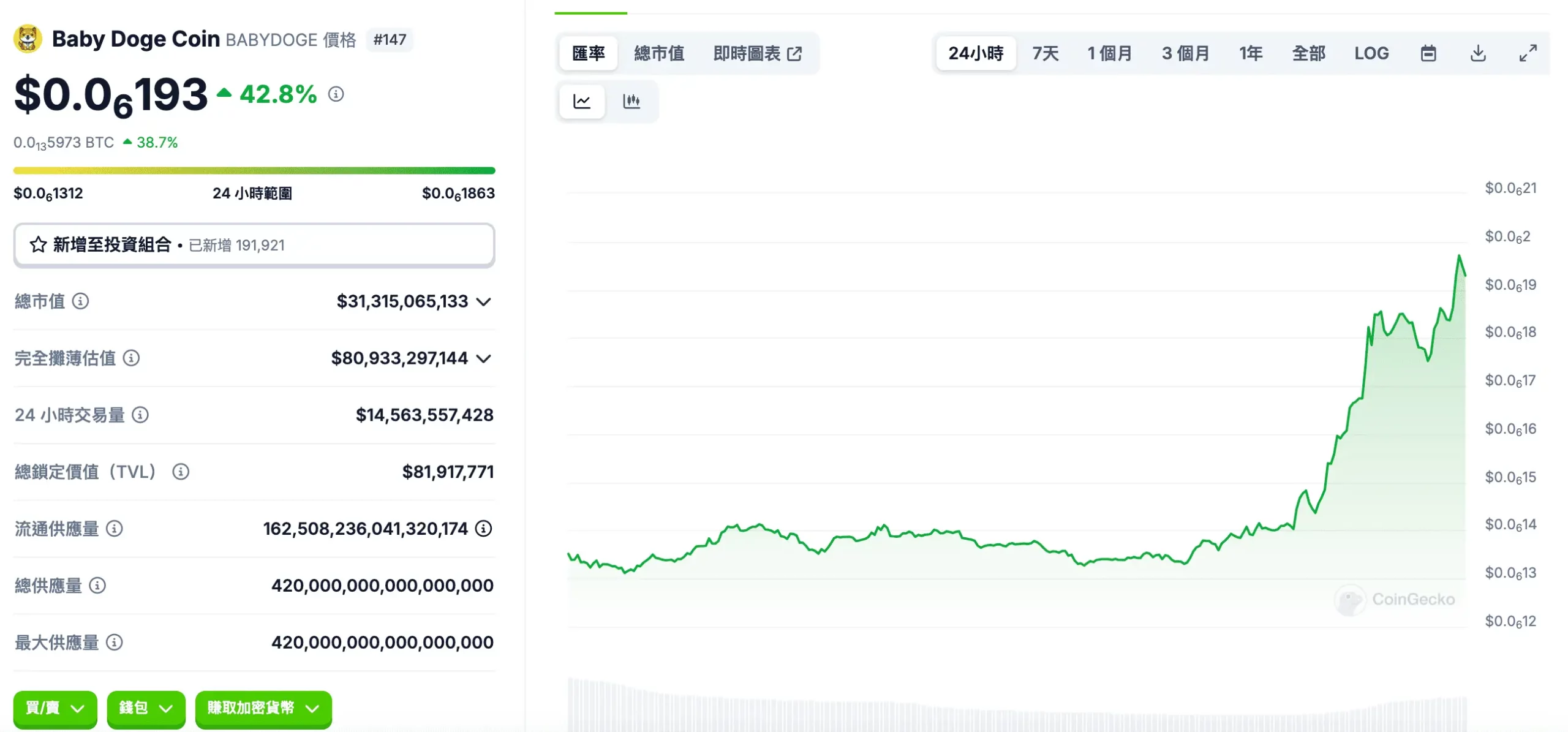This screenshot has width=1568, height=732.
Task: Open the 賺取加密貨幣 dropdown
Action: point(263,709)
